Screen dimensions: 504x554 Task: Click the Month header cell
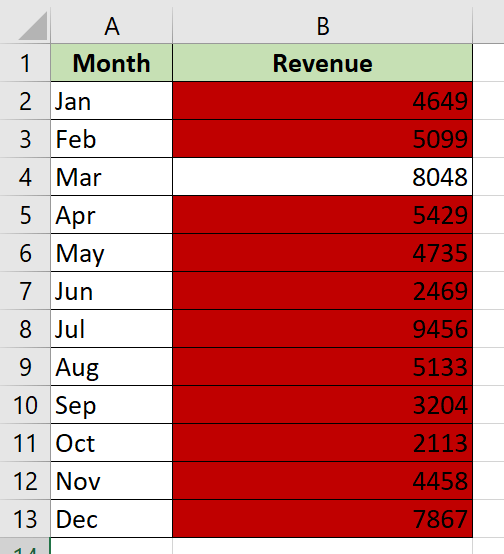tap(112, 63)
